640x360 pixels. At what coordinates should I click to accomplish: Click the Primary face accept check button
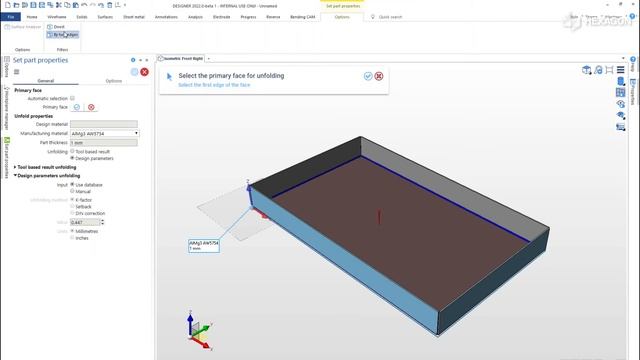tap(77, 107)
